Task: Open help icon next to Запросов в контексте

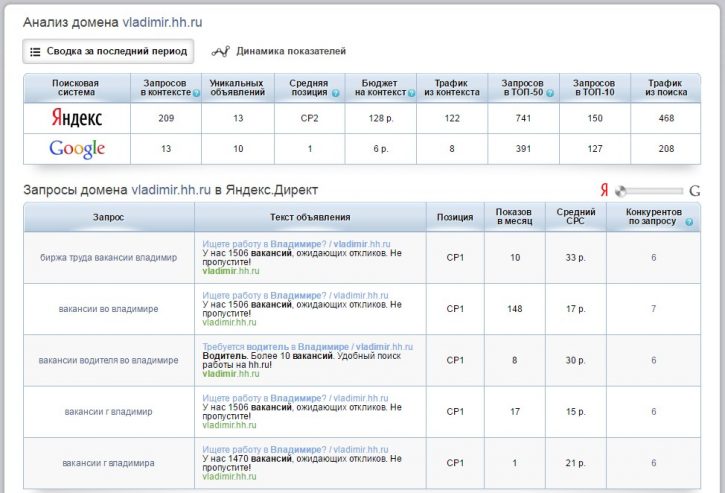Action: [196, 93]
